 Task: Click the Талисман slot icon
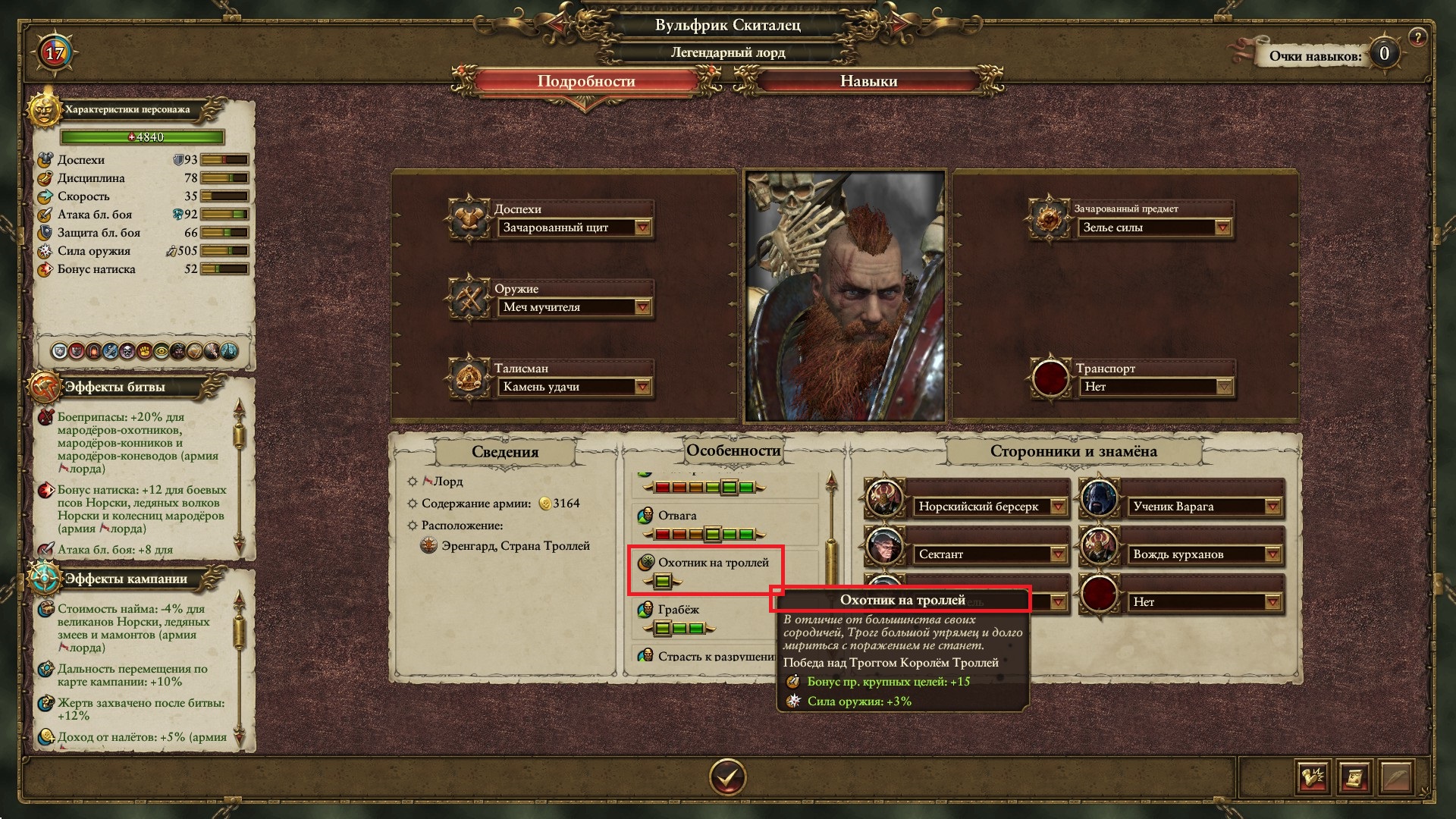(x=469, y=378)
